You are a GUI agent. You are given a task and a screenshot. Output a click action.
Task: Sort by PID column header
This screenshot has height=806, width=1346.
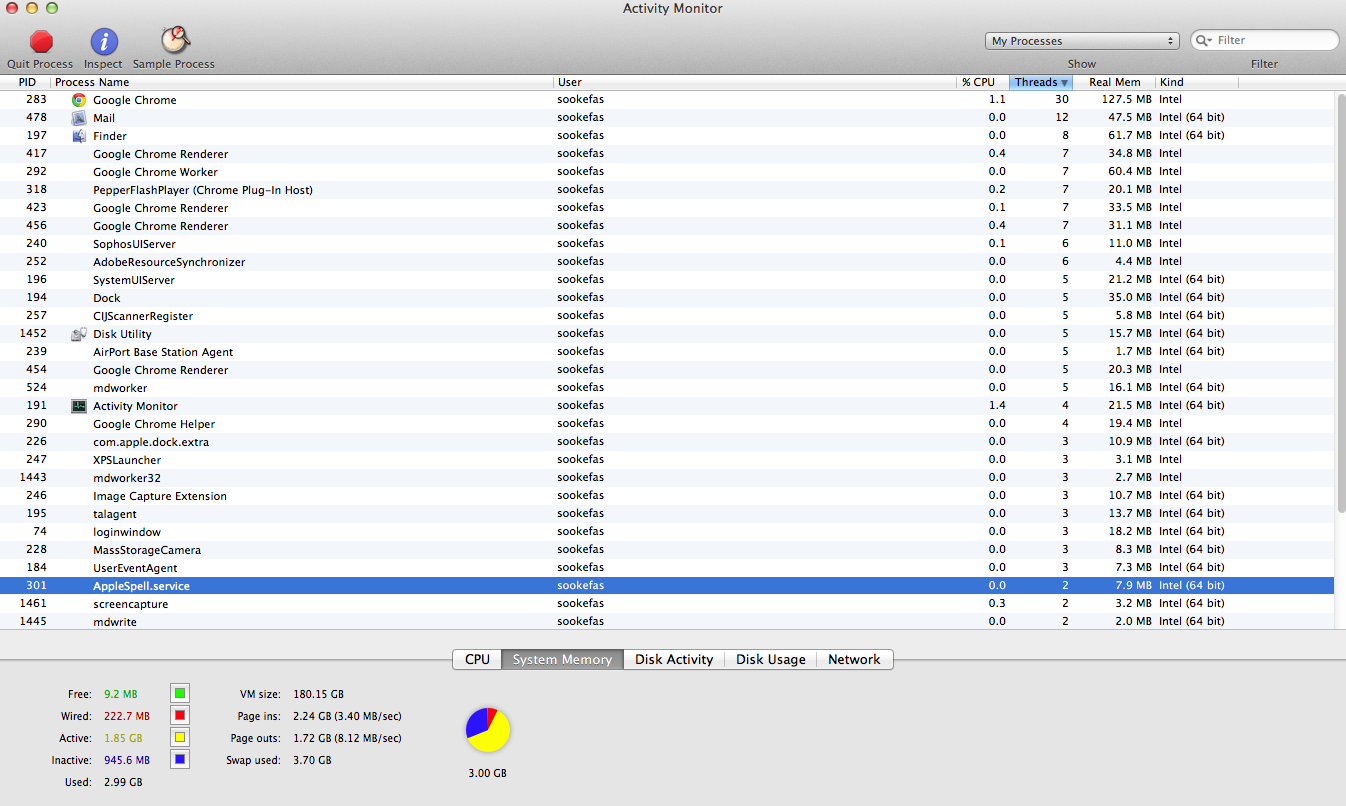(27, 82)
